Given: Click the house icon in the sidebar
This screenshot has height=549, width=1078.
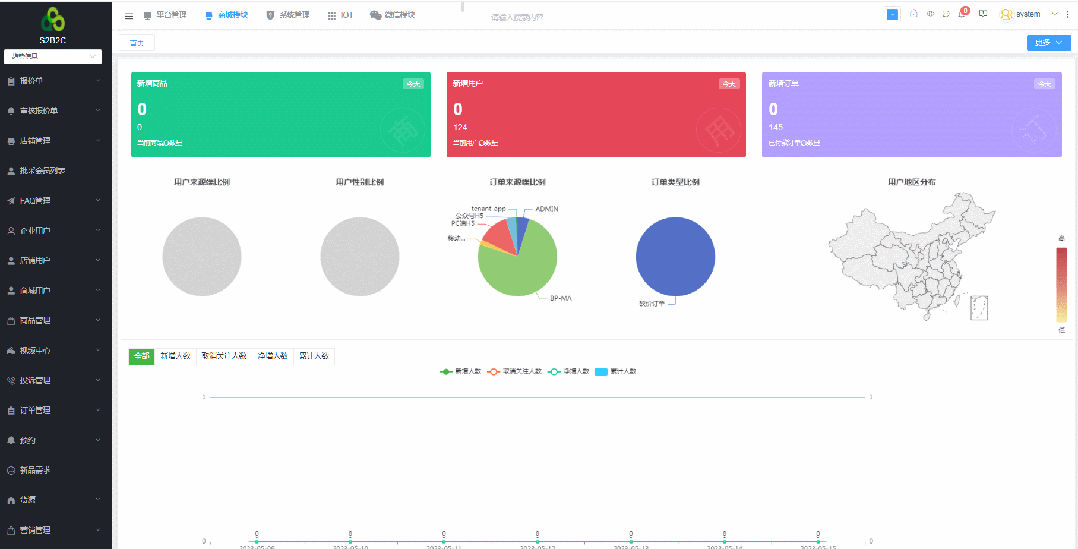Looking at the screenshot, I should point(10,500).
